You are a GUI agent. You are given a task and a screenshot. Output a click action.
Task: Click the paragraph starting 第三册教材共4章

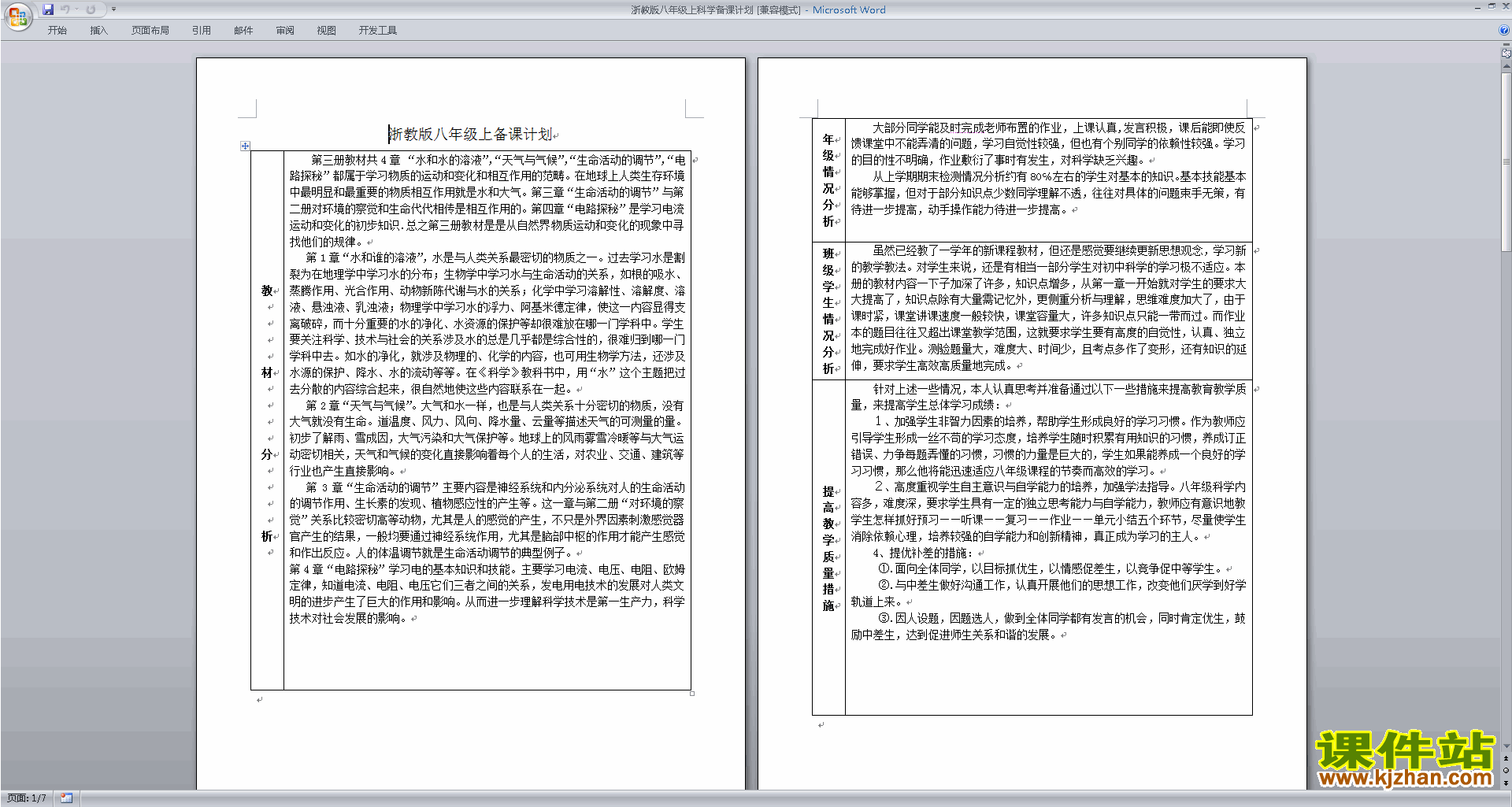tap(487, 200)
